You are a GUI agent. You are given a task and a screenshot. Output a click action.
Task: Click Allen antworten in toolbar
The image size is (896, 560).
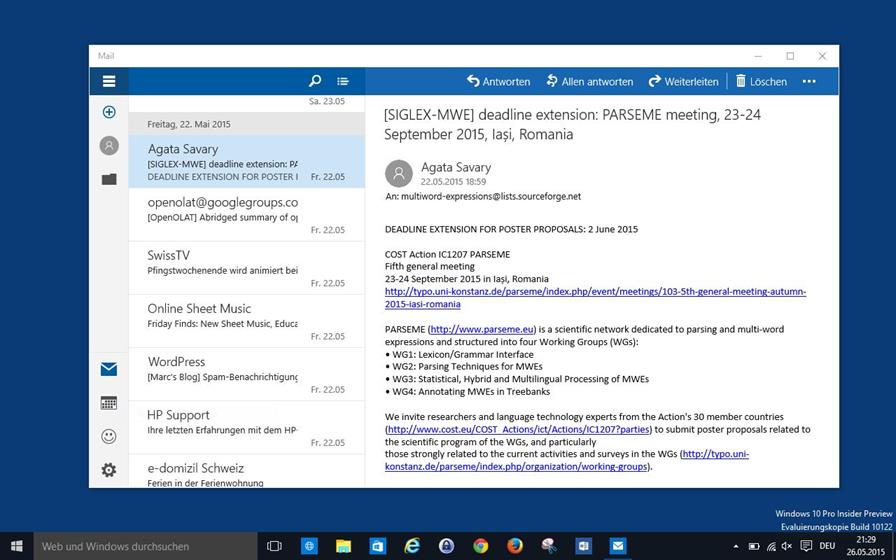pyautogui.click(x=589, y=81)
